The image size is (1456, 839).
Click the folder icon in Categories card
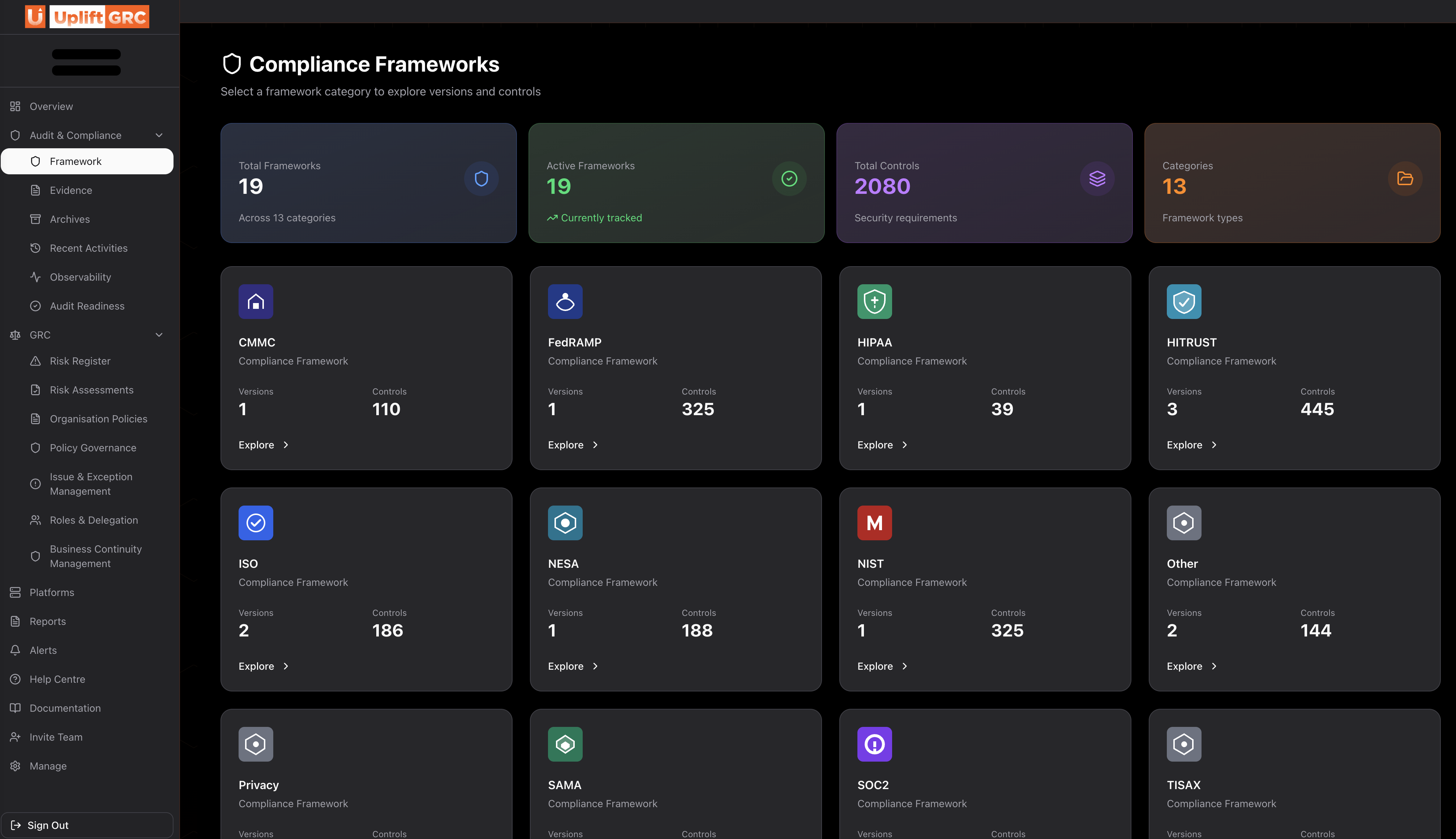coord(1405,179)
